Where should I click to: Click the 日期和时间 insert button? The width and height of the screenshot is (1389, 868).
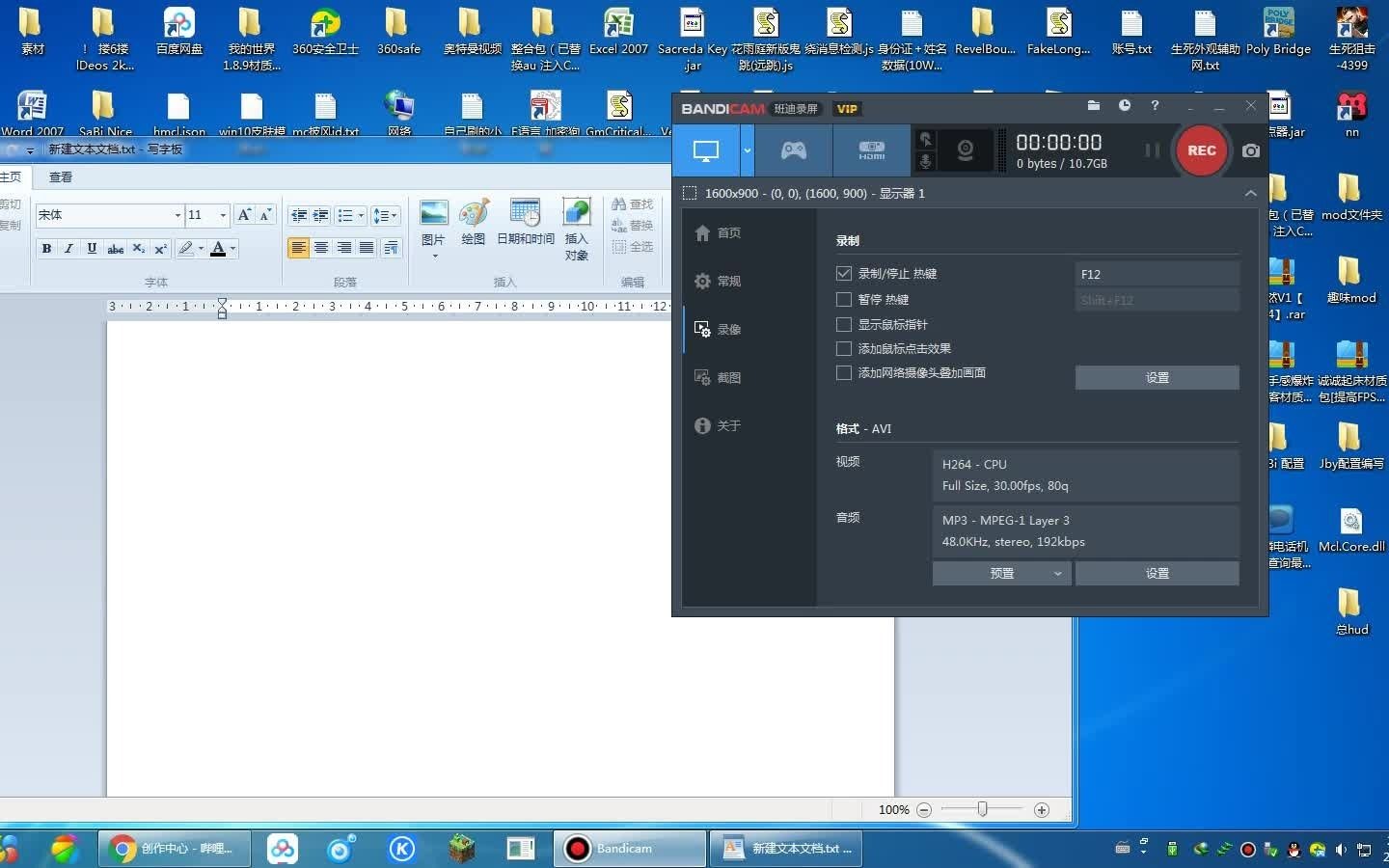tap(526, 222)
